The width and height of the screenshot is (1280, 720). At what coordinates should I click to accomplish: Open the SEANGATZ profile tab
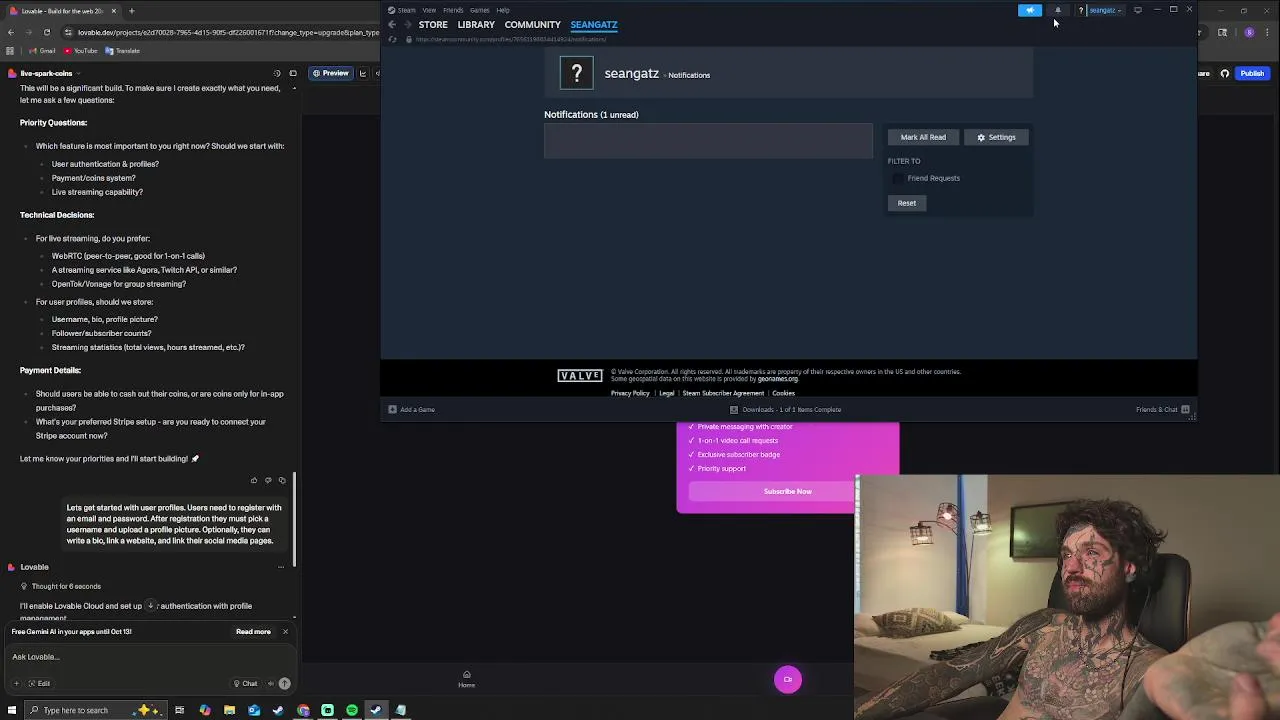594,24
